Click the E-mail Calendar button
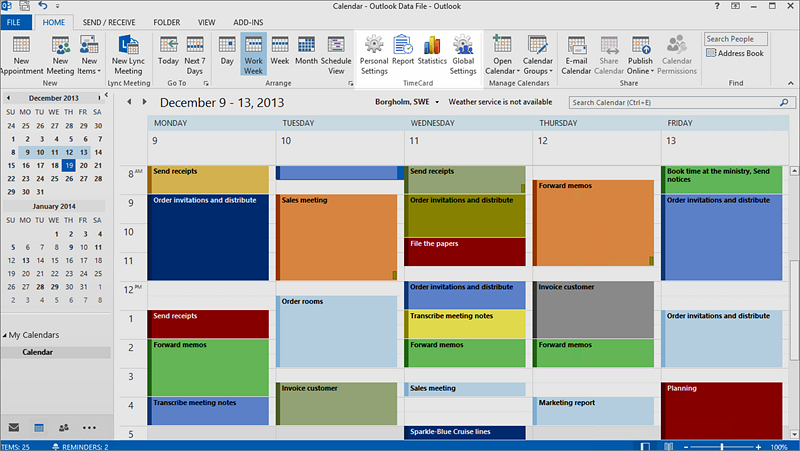 576,54
